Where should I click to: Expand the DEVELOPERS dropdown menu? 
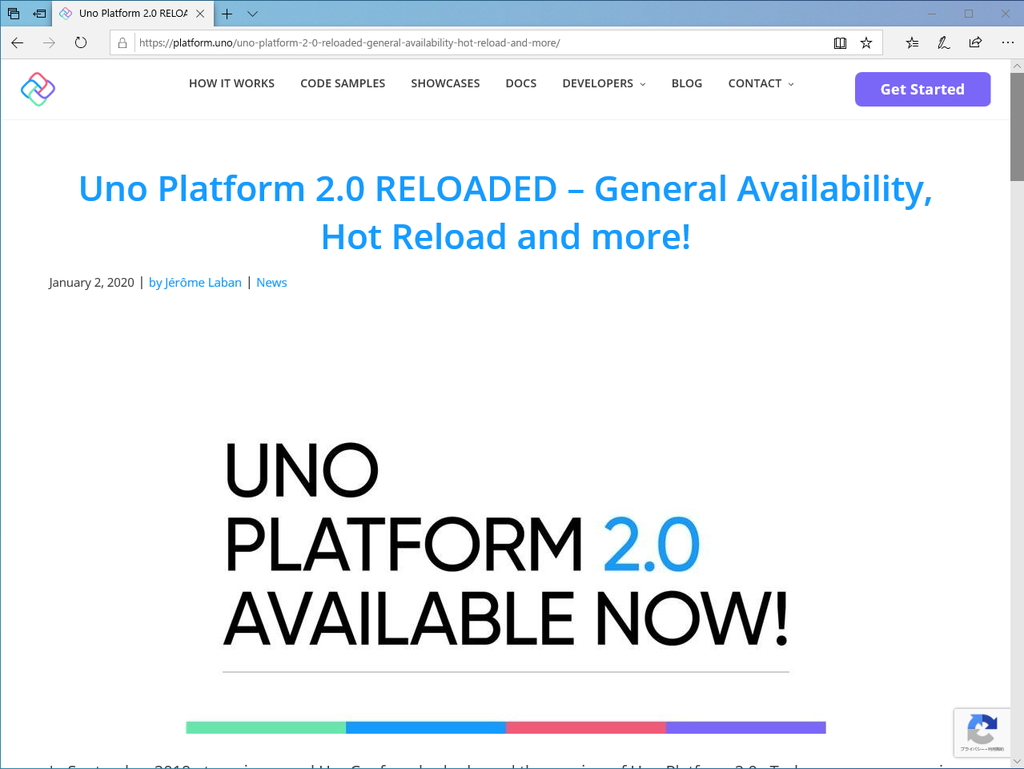tap(598, 84)
